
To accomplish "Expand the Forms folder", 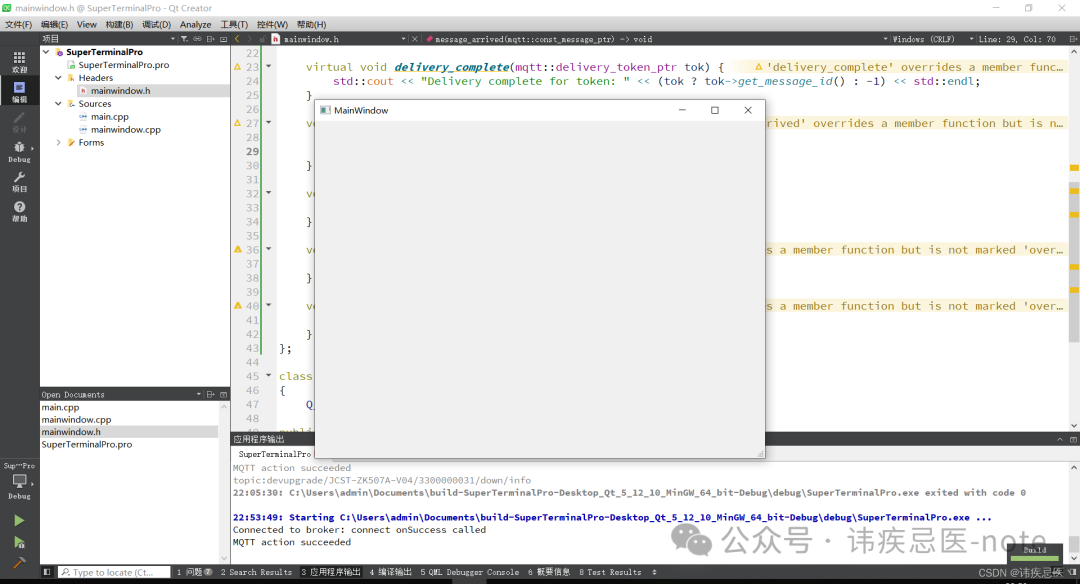I will coord(59,143).
